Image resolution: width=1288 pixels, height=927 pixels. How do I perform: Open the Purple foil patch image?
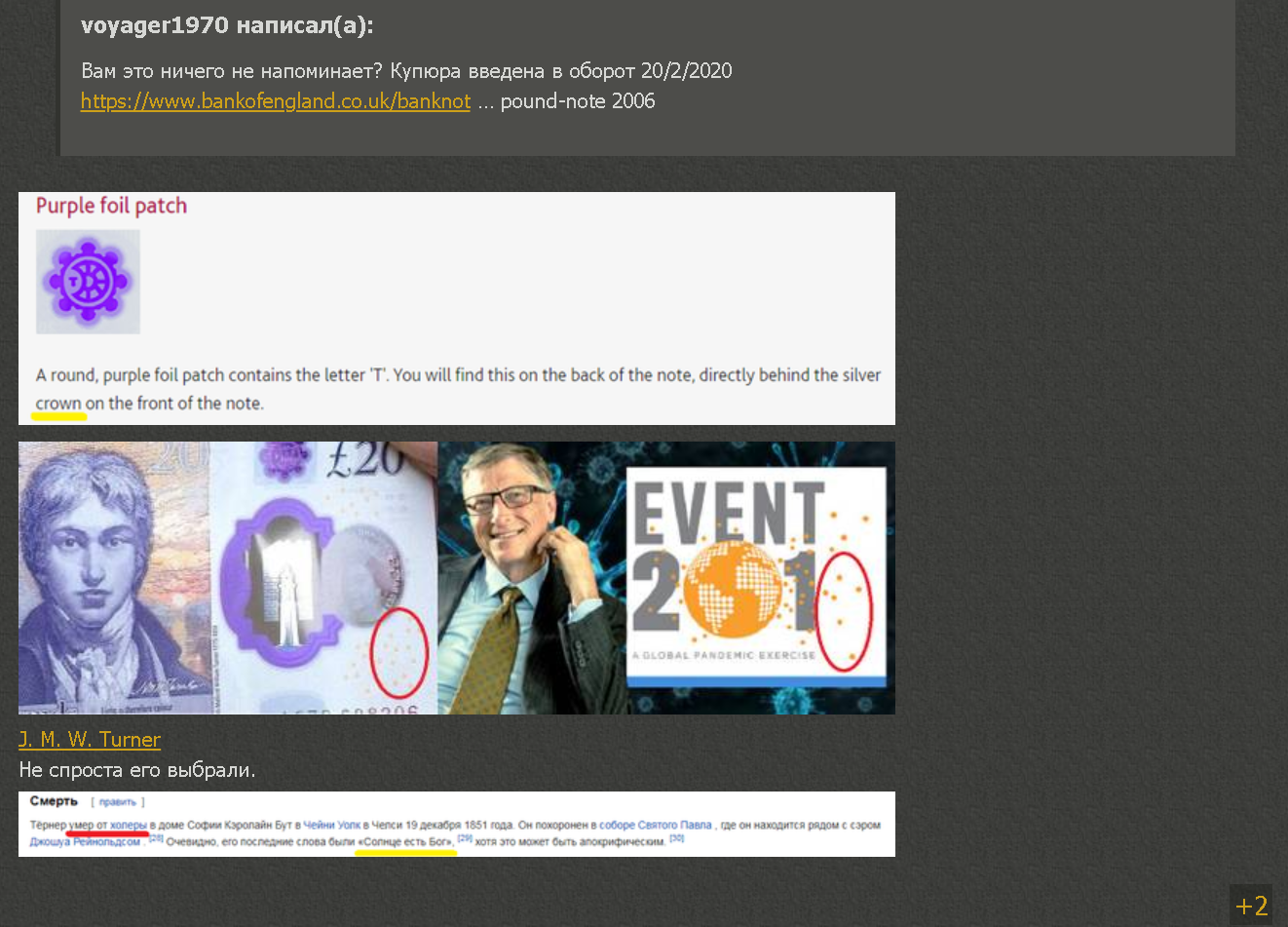coord(457,308)
